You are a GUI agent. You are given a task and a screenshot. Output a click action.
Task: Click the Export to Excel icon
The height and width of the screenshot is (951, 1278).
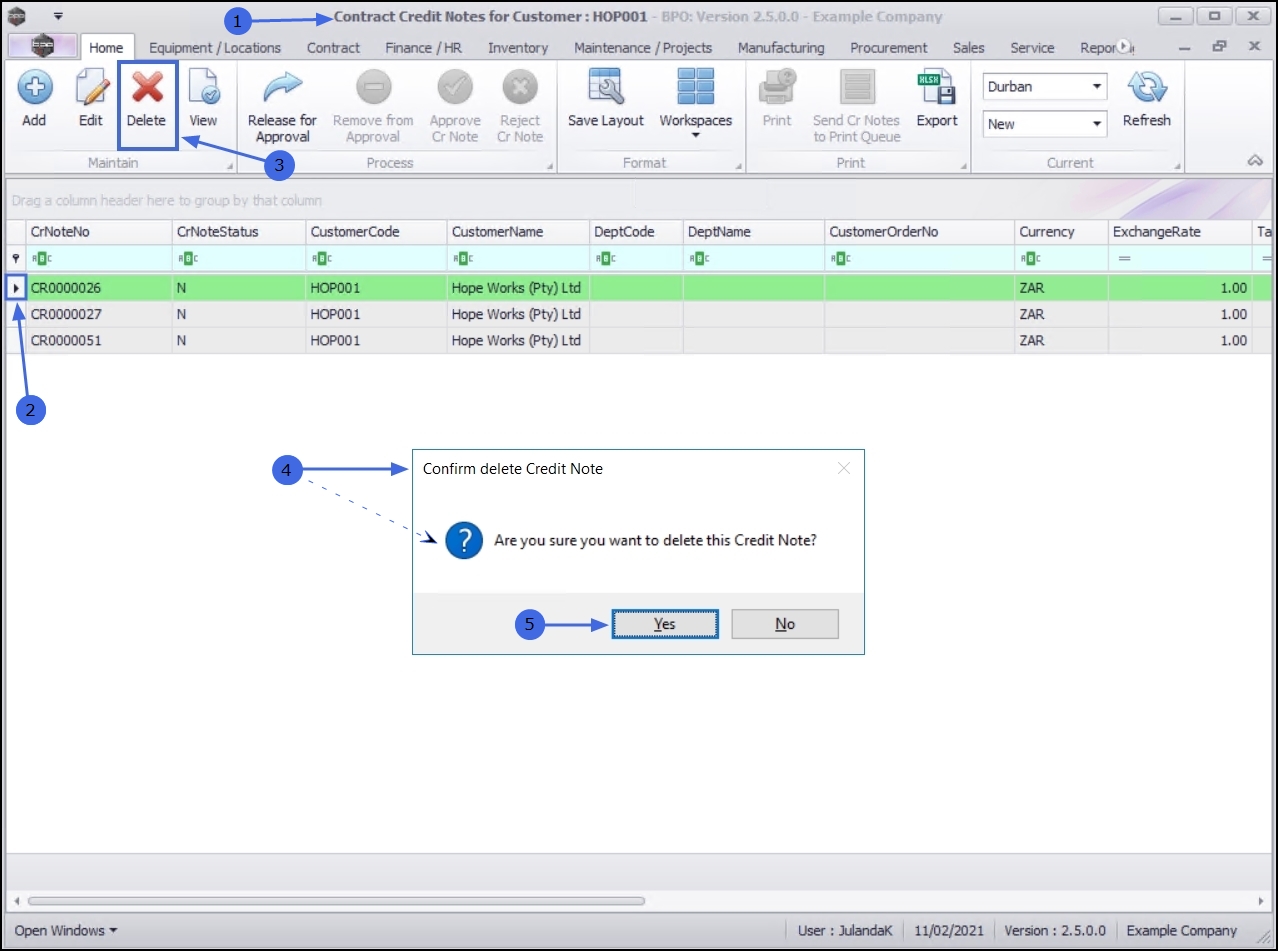[x=937, y=88]
